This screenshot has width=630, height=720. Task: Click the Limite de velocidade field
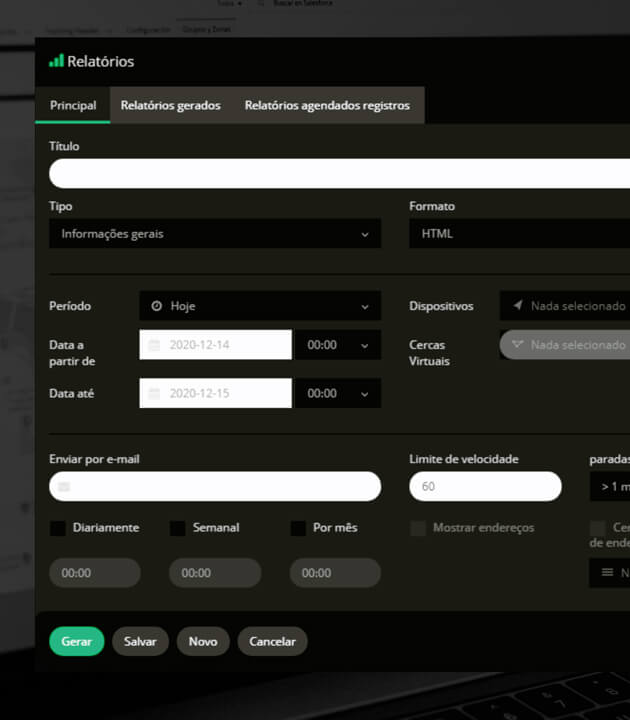click(484, 487)
